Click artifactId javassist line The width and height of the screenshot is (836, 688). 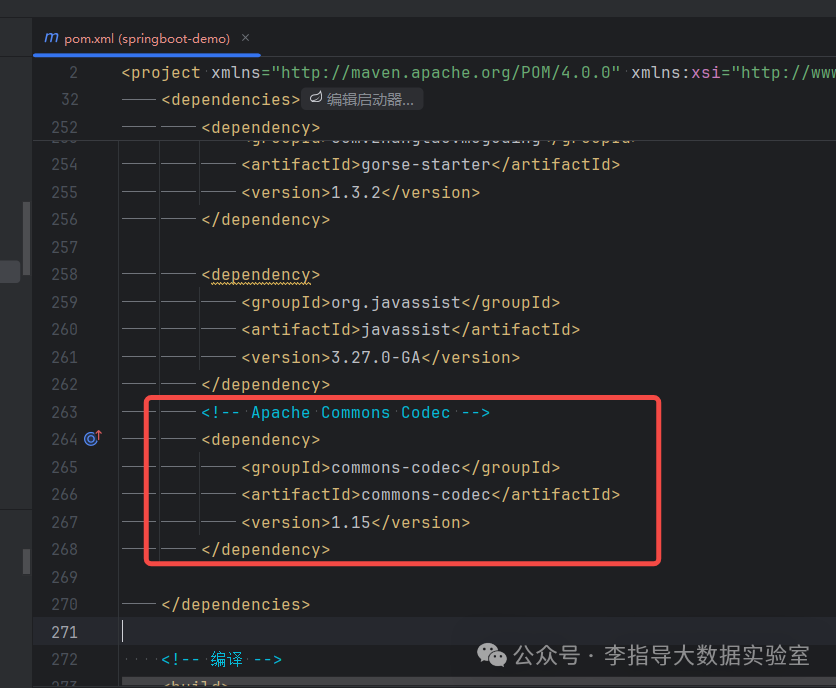411,330
